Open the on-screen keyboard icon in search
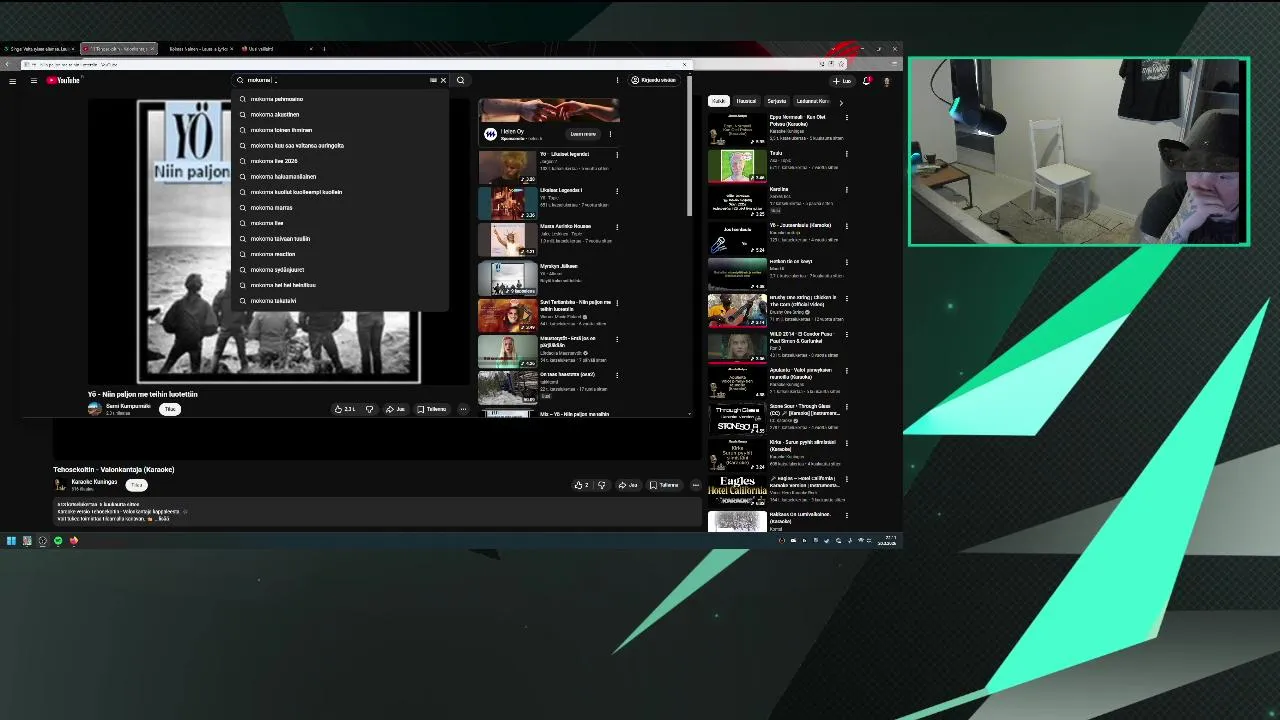 tap(433, 80)
